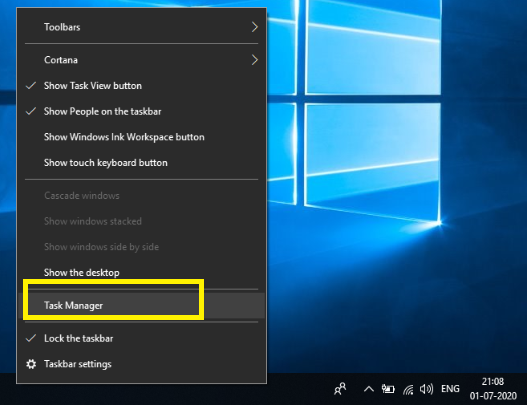The height and width of the screenshot is (405, 527).
Task: Enable Show touch keyboard button
Action: tap(141, 163)
